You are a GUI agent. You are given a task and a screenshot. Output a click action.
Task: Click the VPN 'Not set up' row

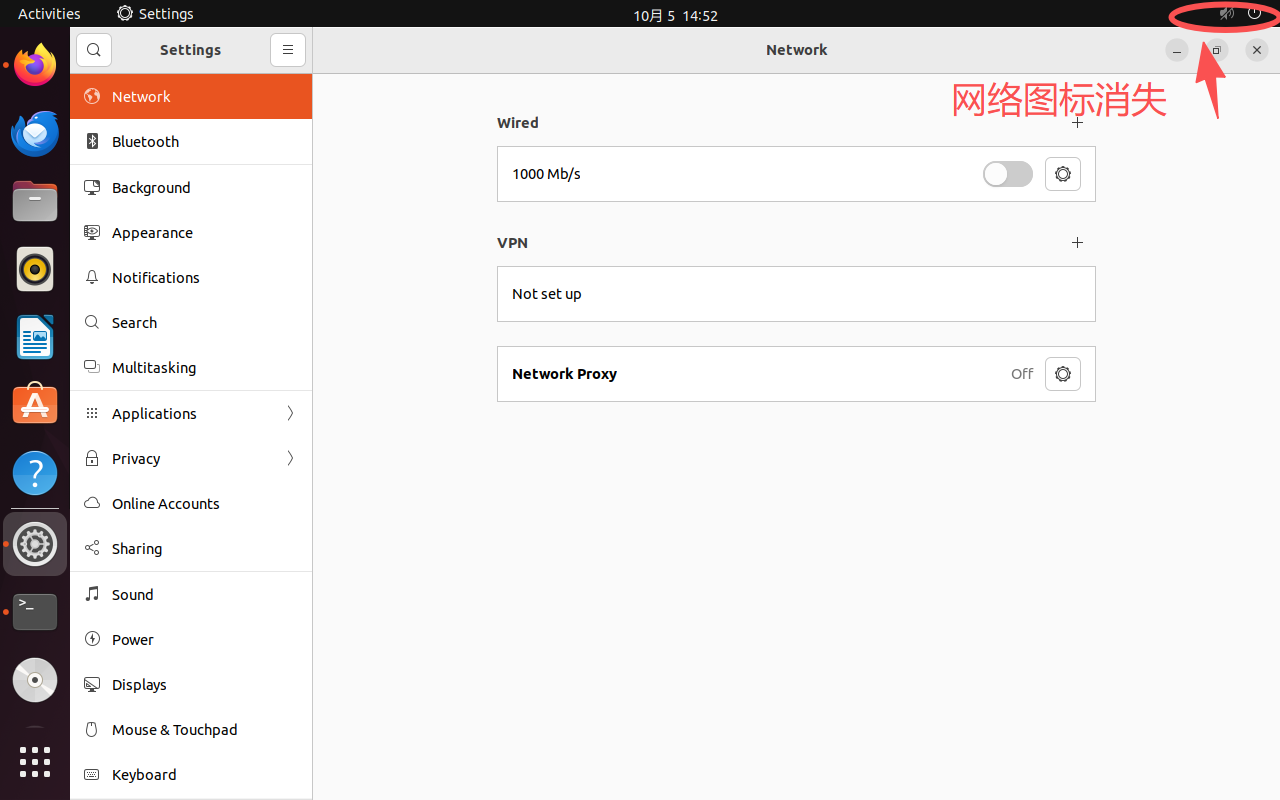pyautogui.click(x=796, y=294)
